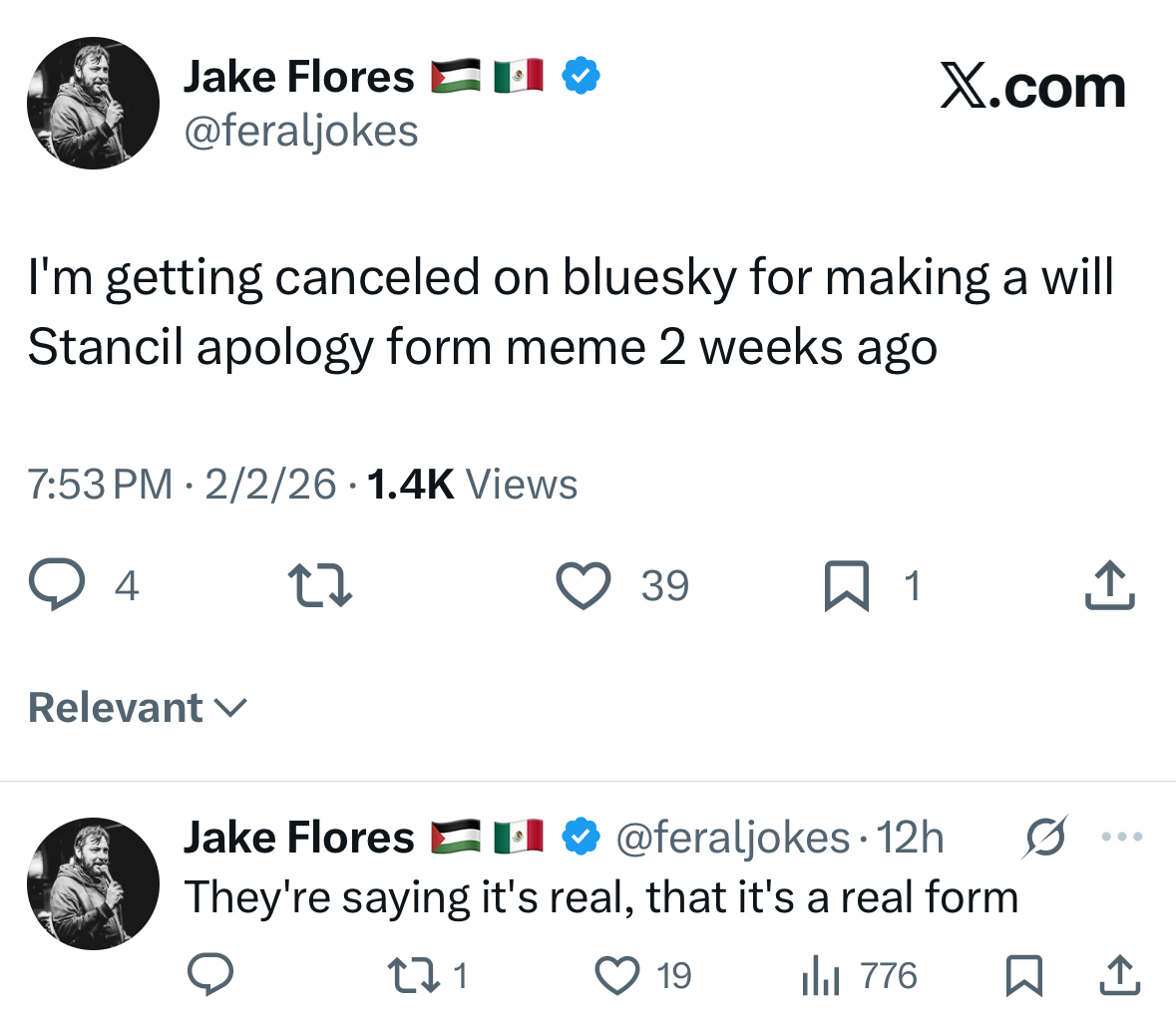This screenshot has width=1176, height=1022.
Task: Like the reply tweet
Action: [617, 975]
